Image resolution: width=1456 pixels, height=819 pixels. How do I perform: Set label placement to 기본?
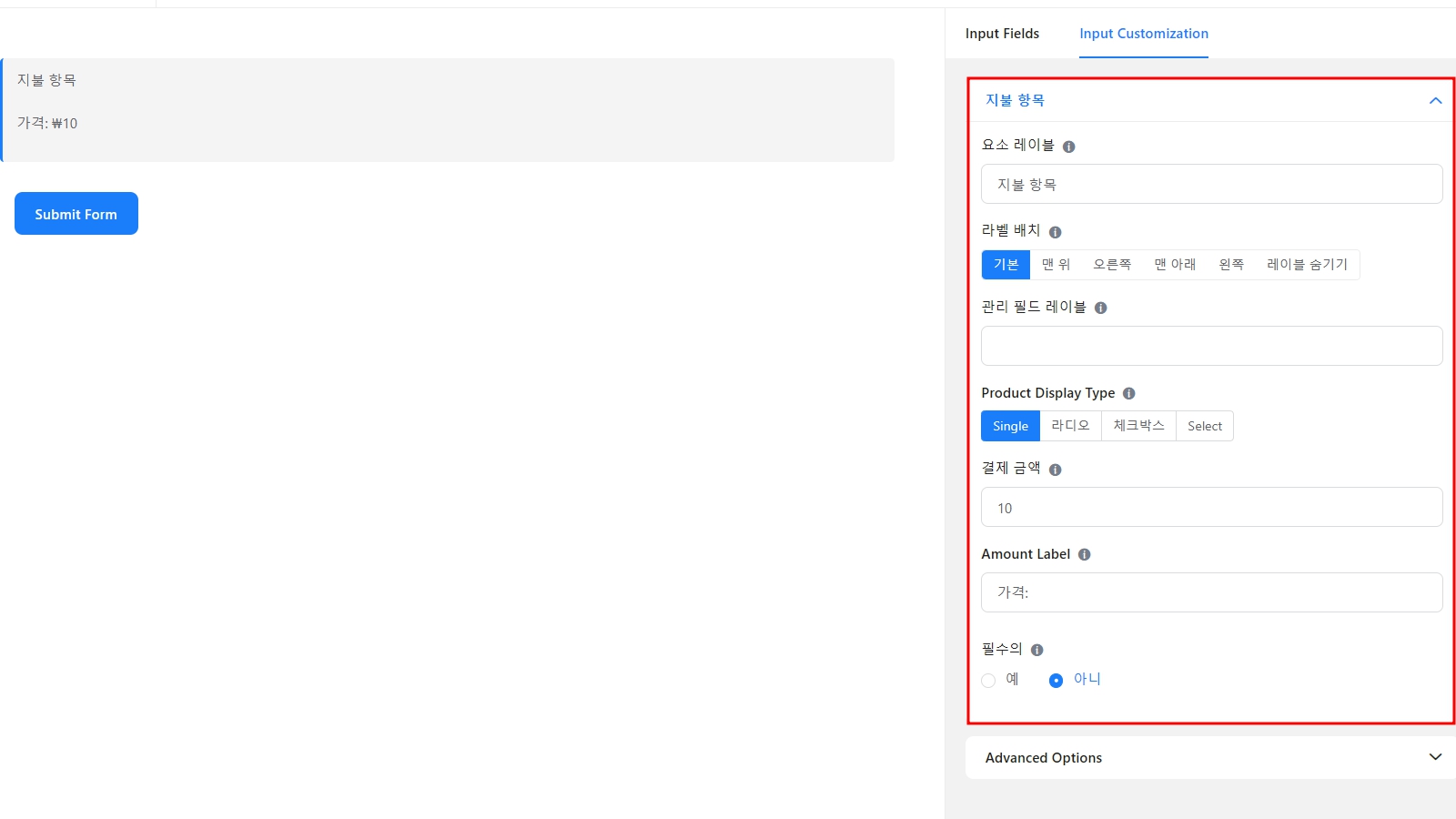click(1006, 264)
